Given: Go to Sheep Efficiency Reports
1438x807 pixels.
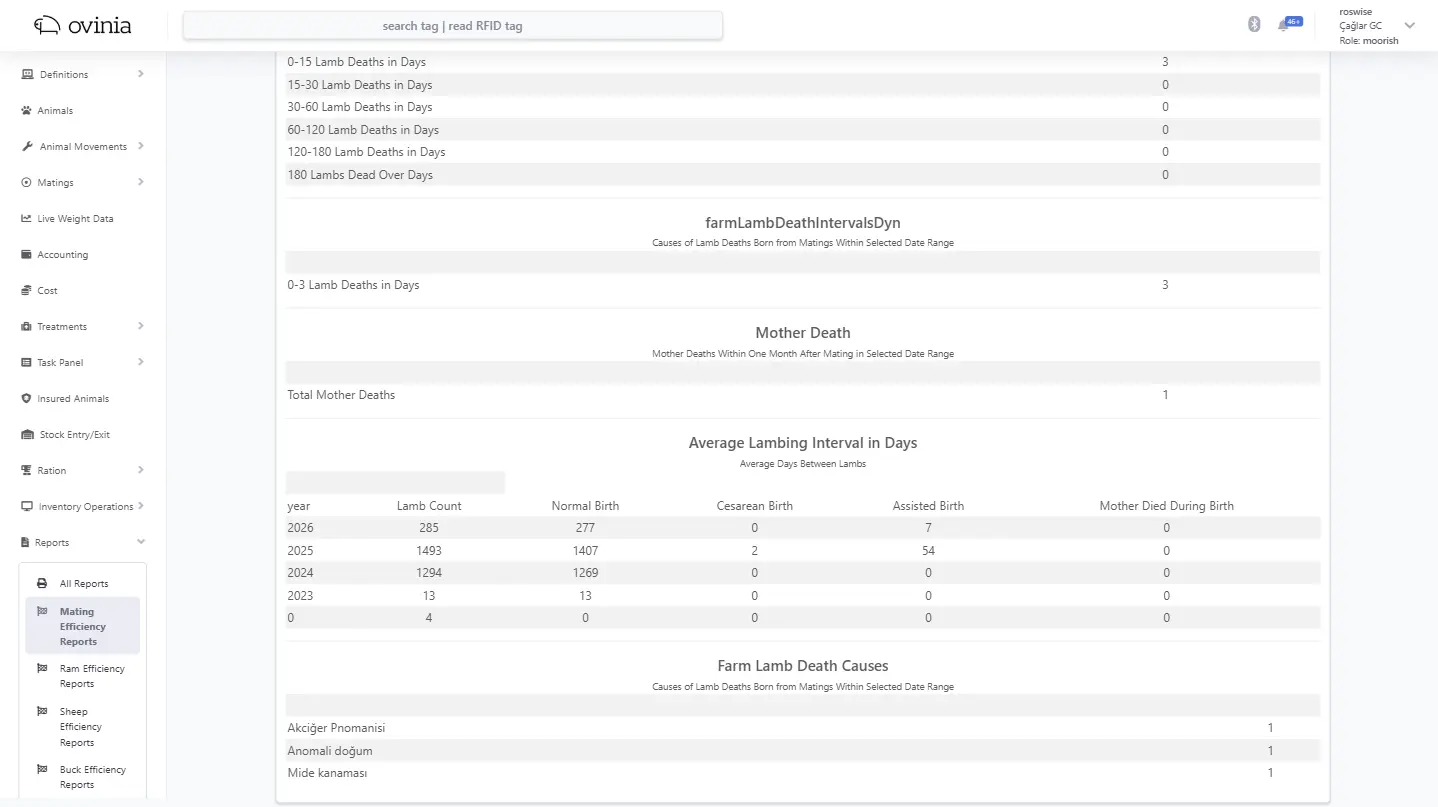Looking at the screenshot, I should (x=80, y=727).
